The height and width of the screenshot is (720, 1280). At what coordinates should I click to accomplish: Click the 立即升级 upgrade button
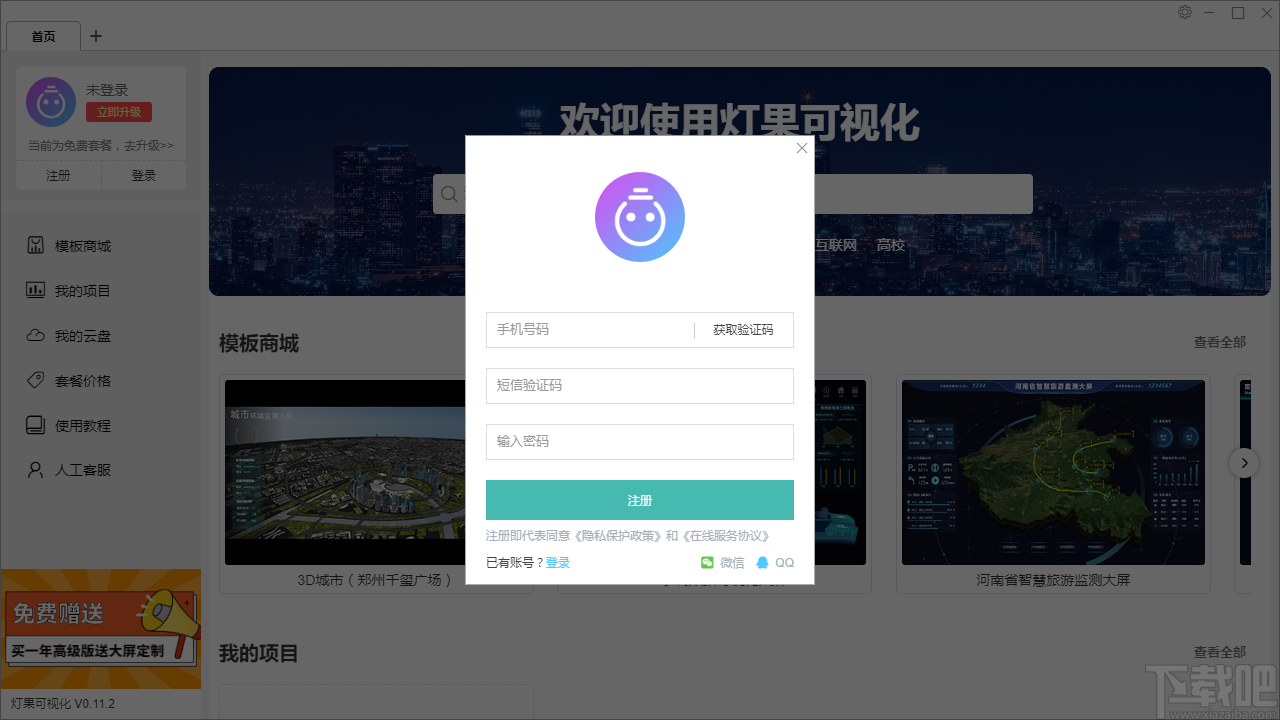(118, 112)
